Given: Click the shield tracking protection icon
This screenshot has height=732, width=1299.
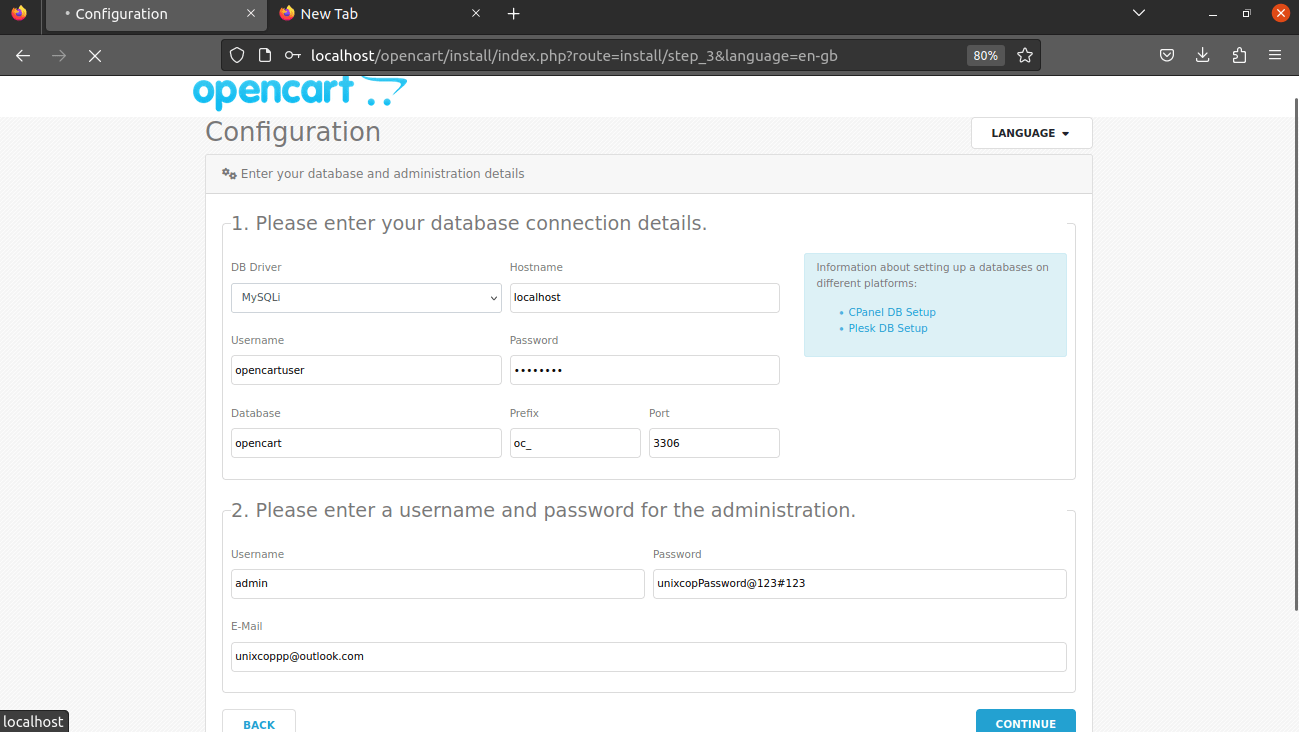Looking at the screenshot, I should [237, 56].
